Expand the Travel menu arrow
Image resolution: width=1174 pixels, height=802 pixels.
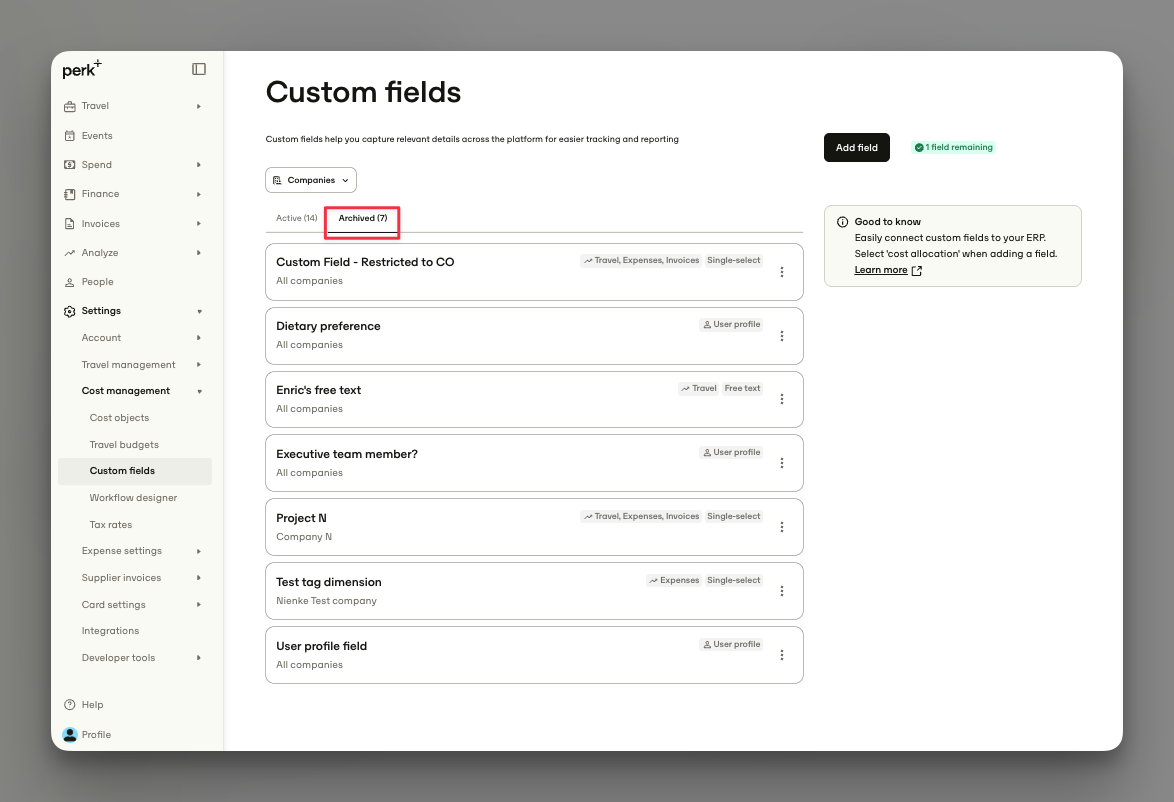pos(198,106)
